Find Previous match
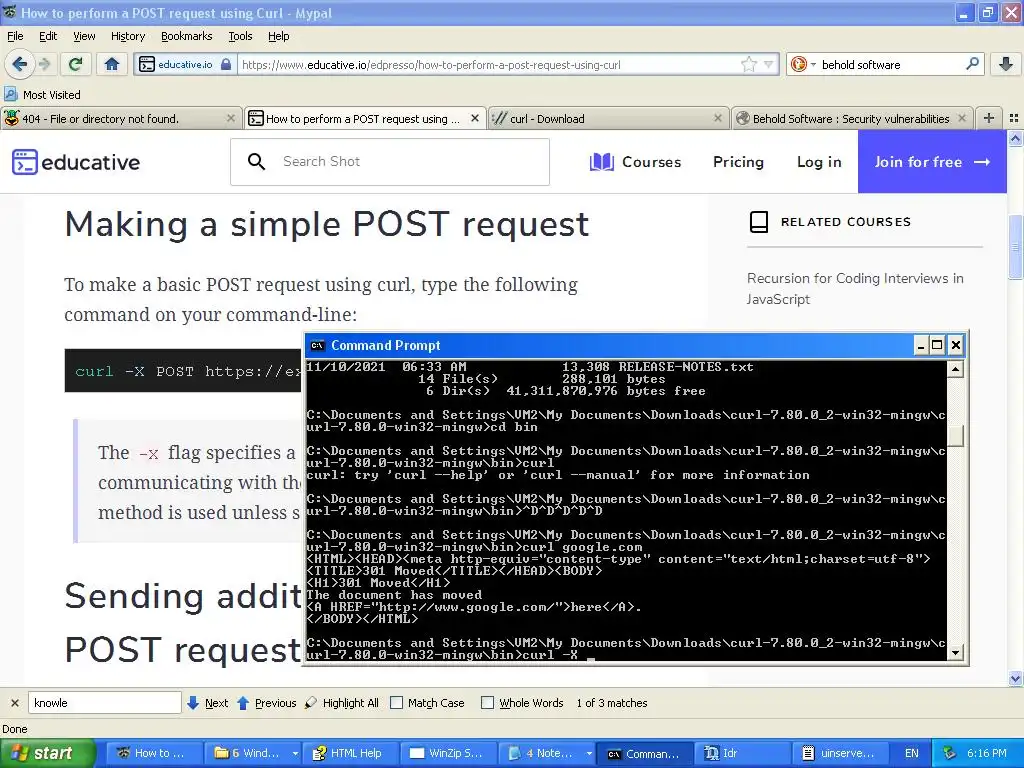The height and width of the screenshot is (768, 1024). [266, 703]
